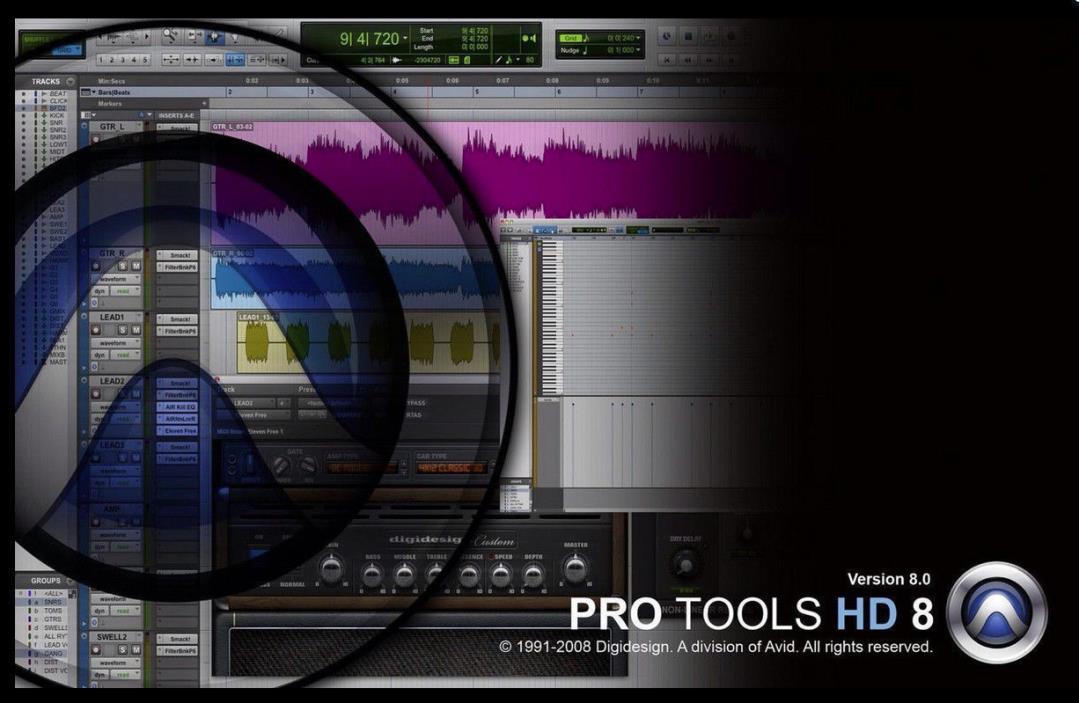Open the AIR Kill EQ insert
This screenshot has height=703, width=1079.
click(x=178, y=407)
